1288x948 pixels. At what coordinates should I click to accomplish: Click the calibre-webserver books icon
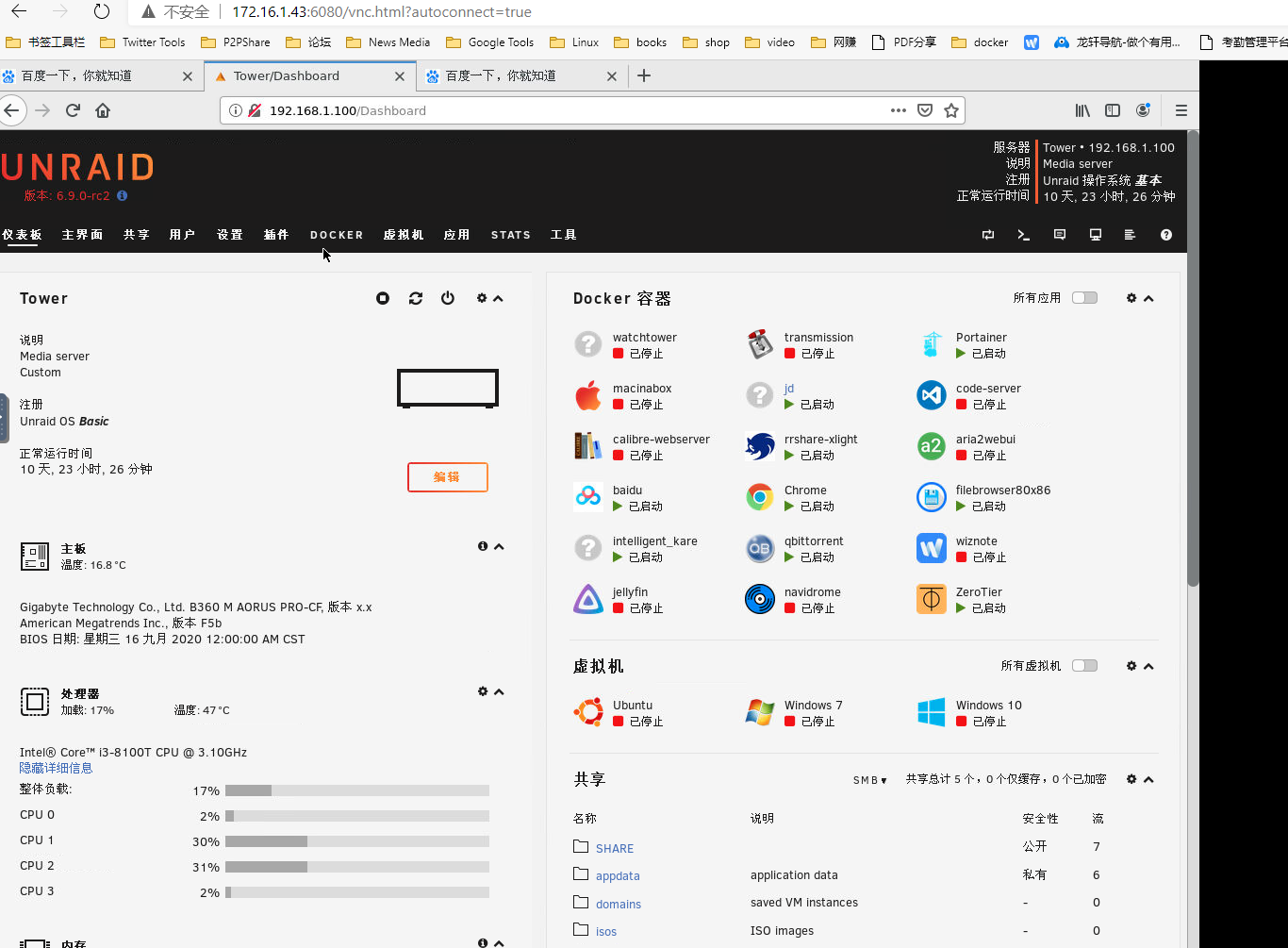point(588,446)
